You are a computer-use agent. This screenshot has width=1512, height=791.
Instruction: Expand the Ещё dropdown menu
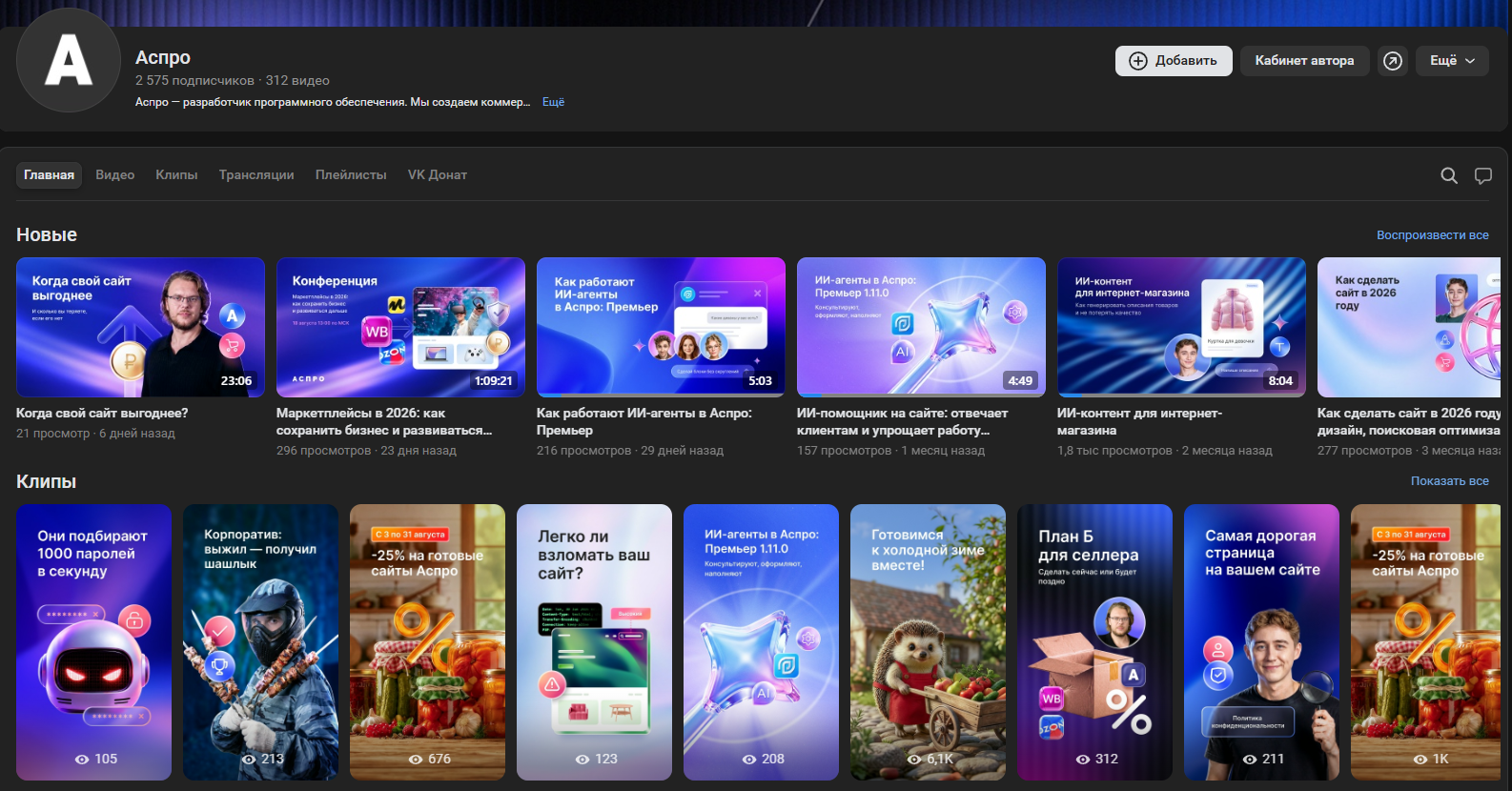[x=1452, y=61]
